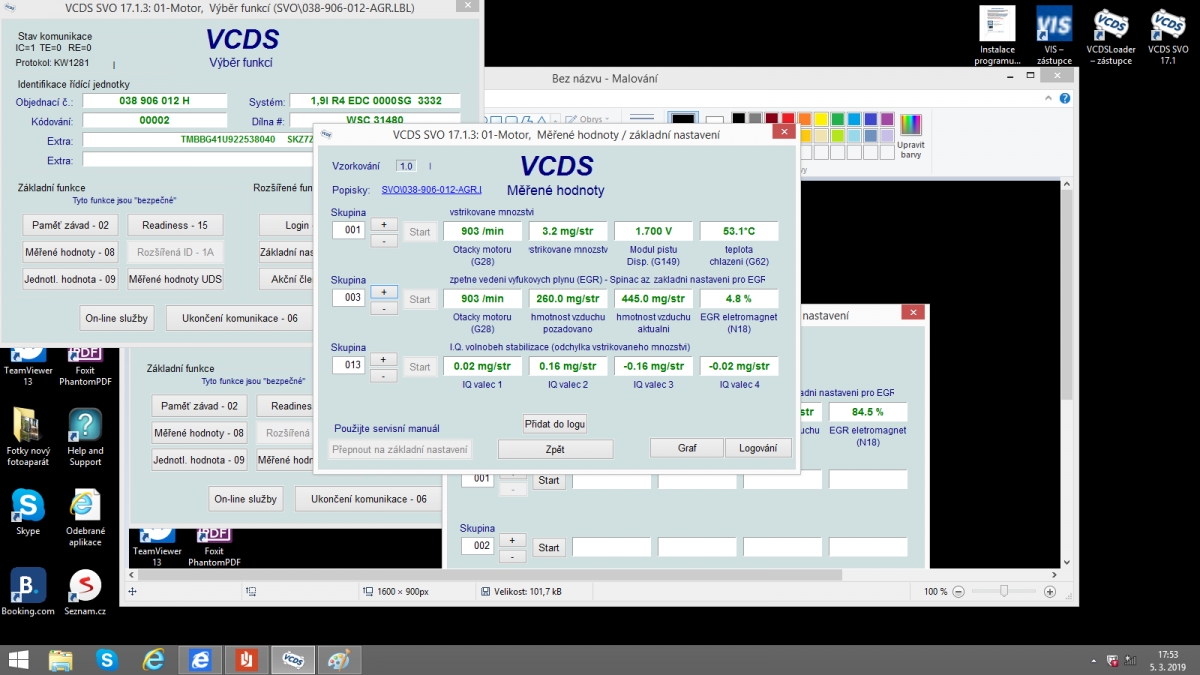
Task: Click Paint Help question mark icon
Action: pyautogui.click(x=1065, y=98)
